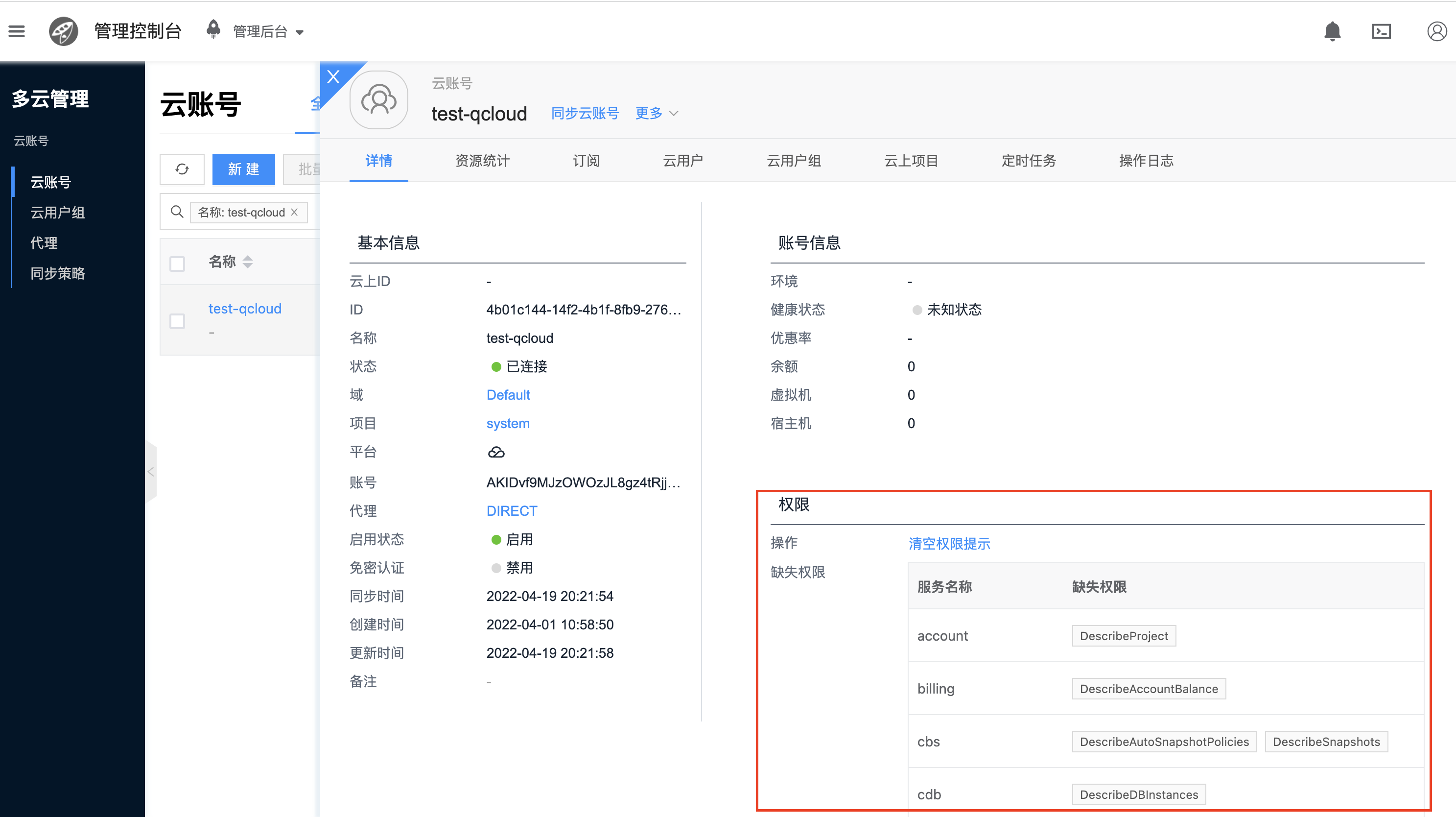Open the hamburger navigation menu
Screen dimensions: 1456x817
coord(16,32)
